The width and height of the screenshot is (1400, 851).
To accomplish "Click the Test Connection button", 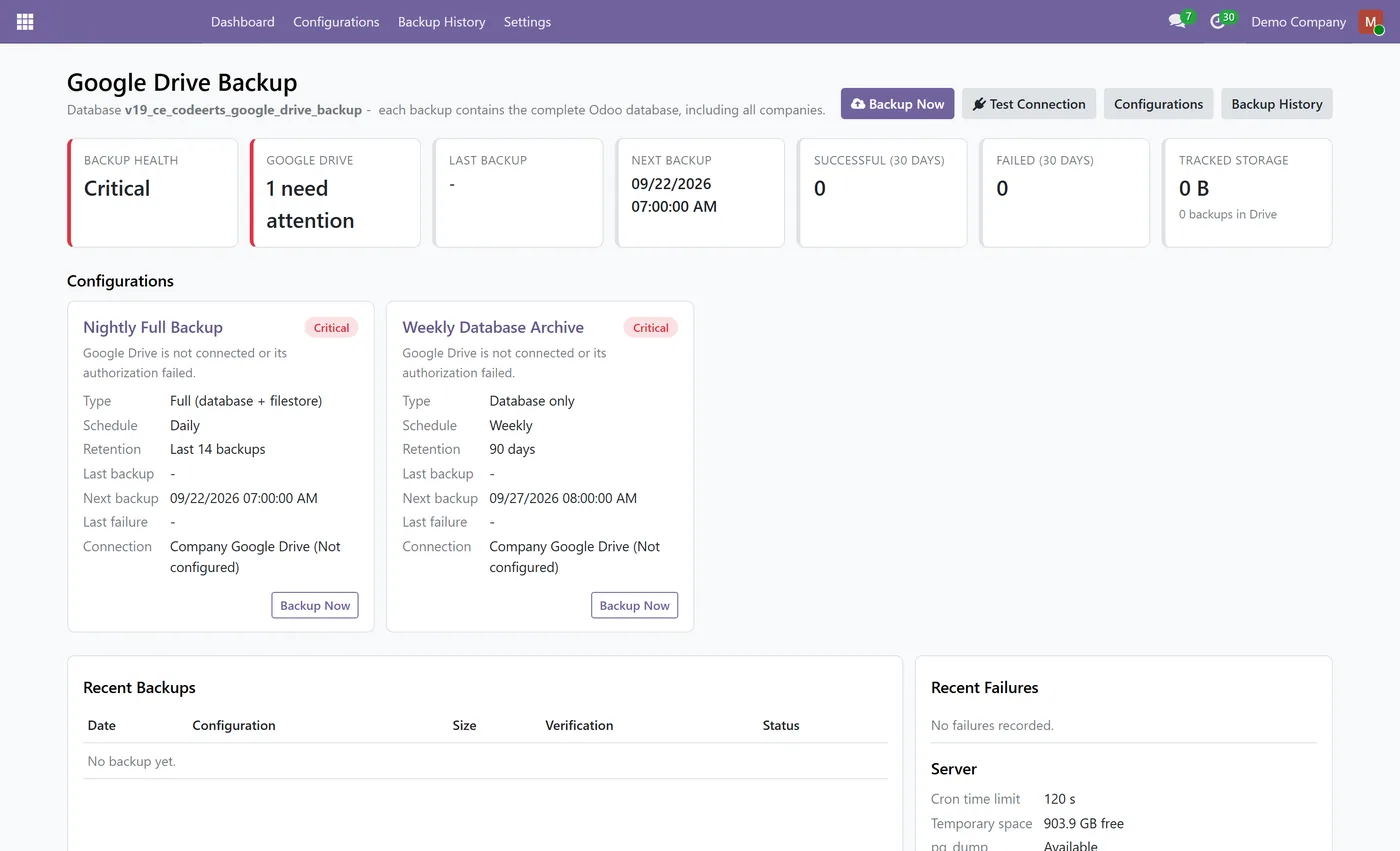I will (1029, 104).
